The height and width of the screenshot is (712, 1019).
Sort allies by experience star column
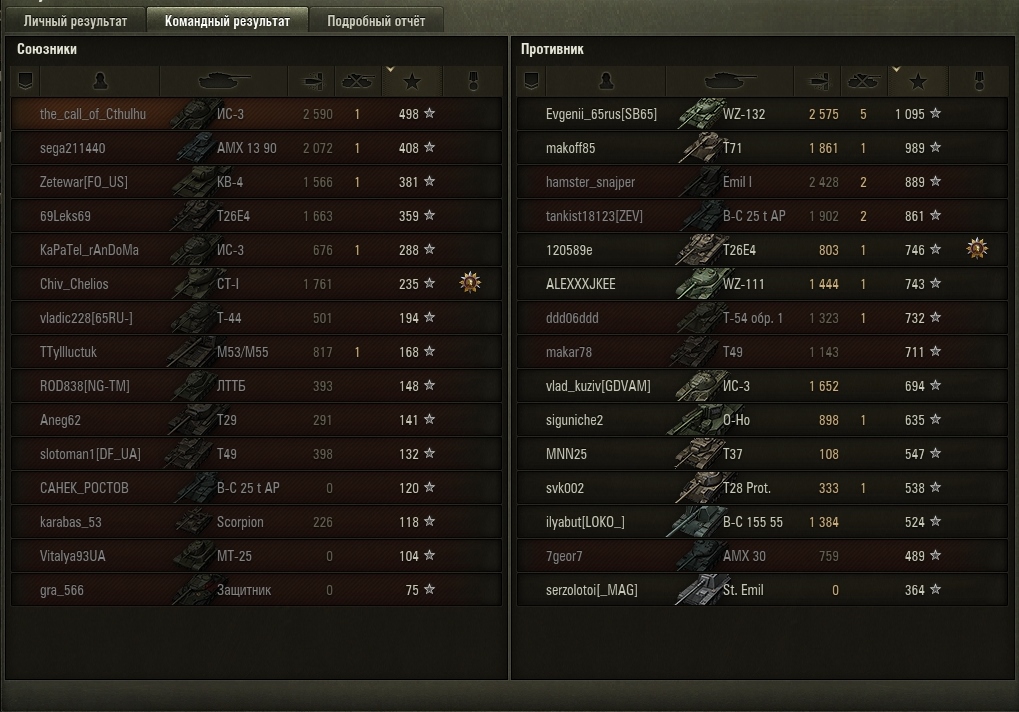pyautogui.click(x=412, y=81)
